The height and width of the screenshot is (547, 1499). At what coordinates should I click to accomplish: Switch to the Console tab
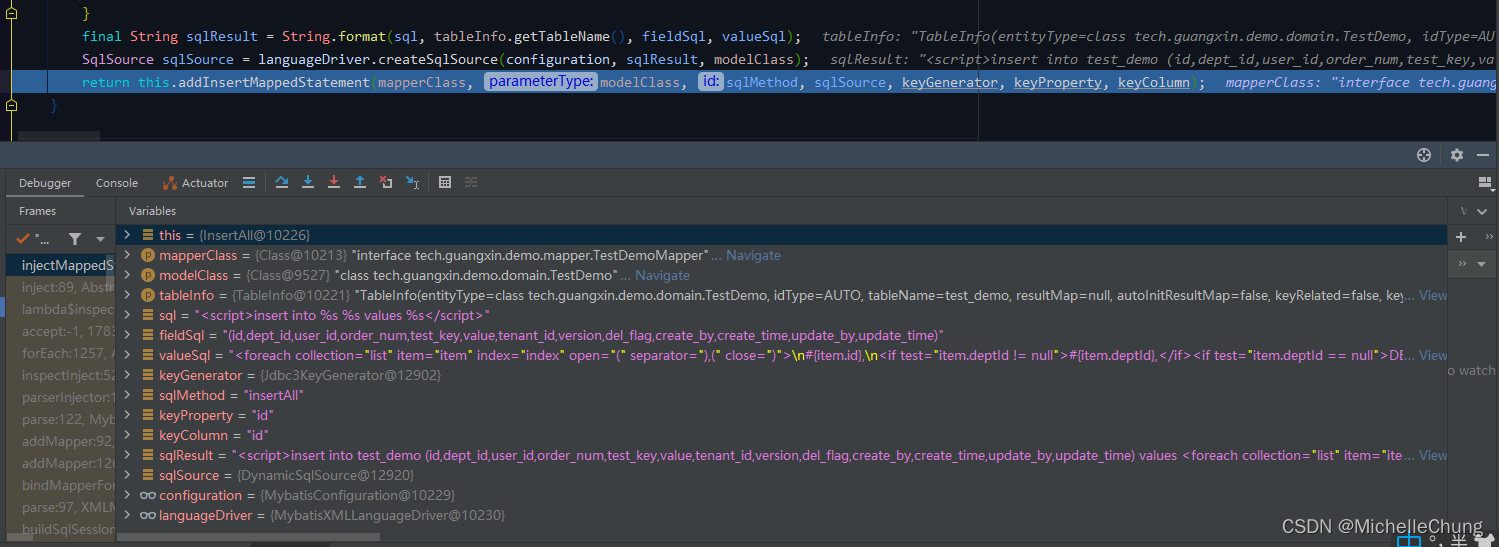[117, 183]
